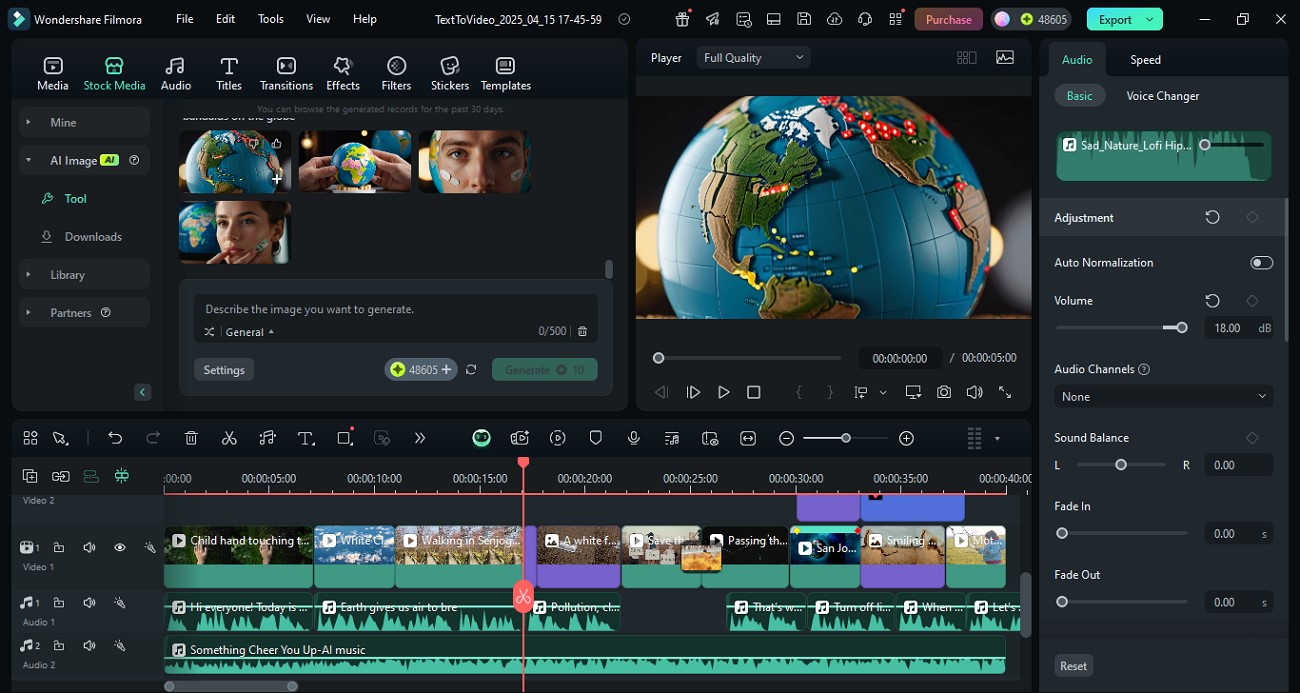Mute the Audio 1 track
The width and height of the screenshot is (1300, 693).
[90, 603]
